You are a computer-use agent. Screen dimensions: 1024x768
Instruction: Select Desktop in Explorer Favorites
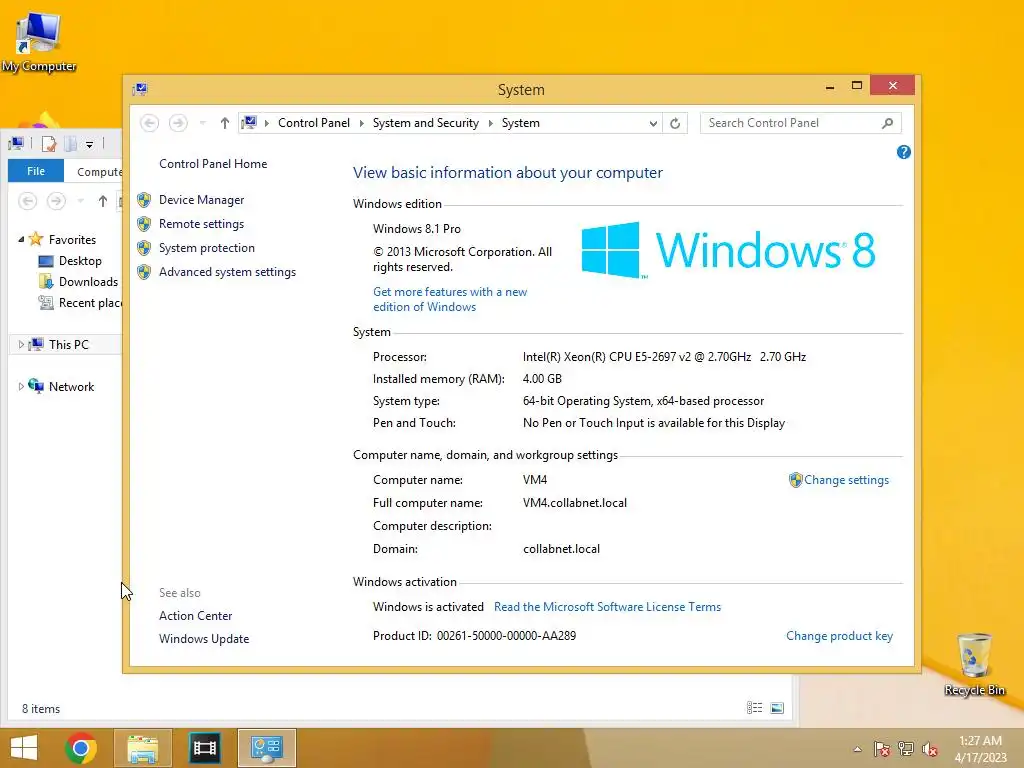click(80, 261)
